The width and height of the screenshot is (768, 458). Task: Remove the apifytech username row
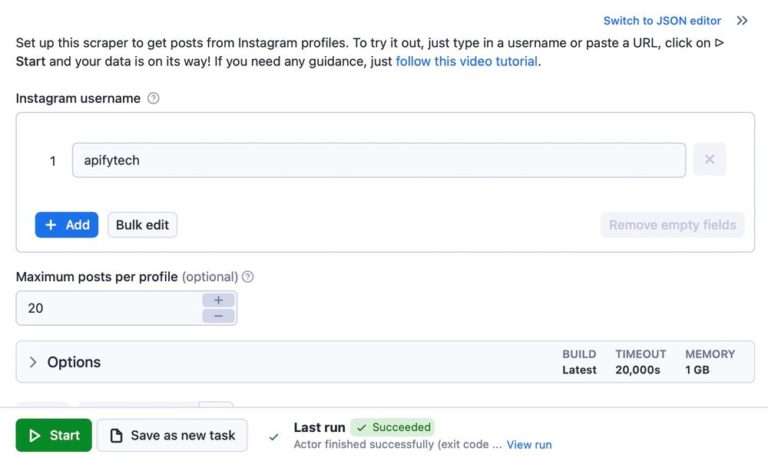point(709,160)
